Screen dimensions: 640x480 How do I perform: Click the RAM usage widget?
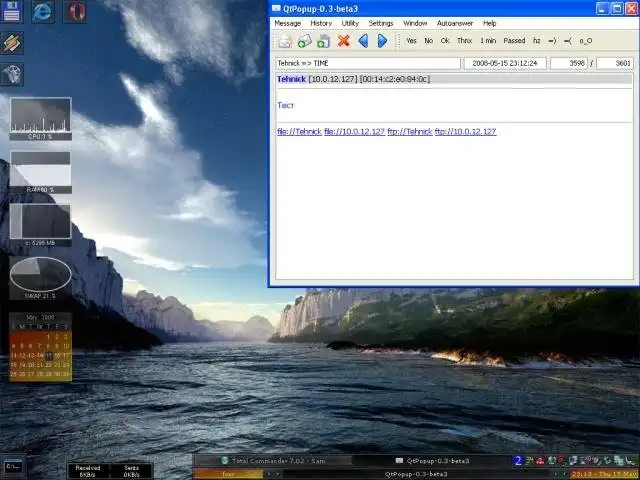point(40,172)
